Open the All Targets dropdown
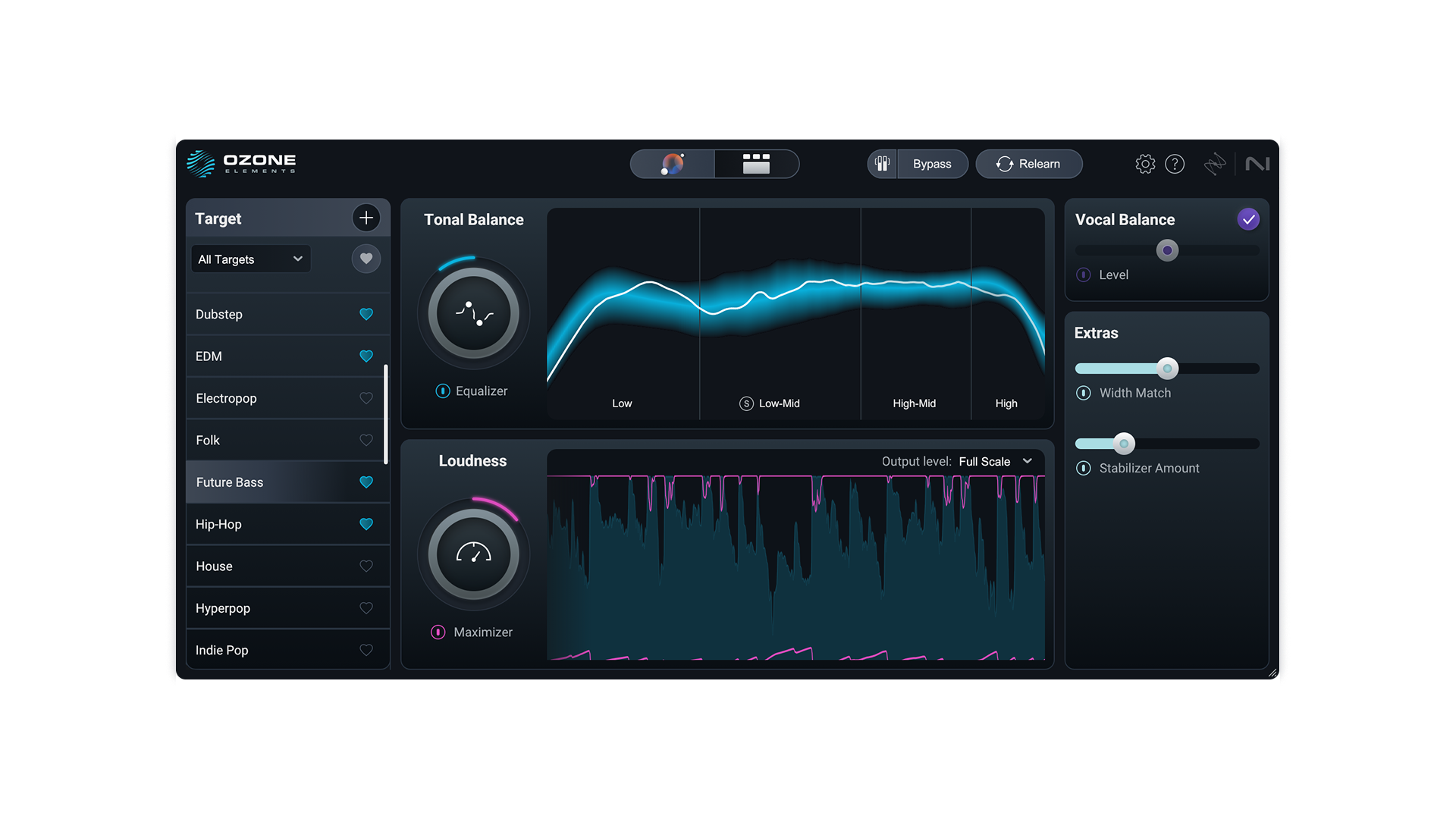 point(250,259)
